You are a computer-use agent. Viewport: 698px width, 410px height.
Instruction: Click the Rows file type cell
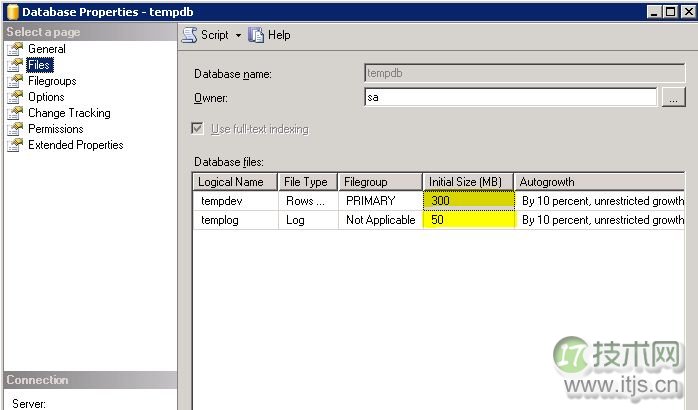click(x=308, y=201)
